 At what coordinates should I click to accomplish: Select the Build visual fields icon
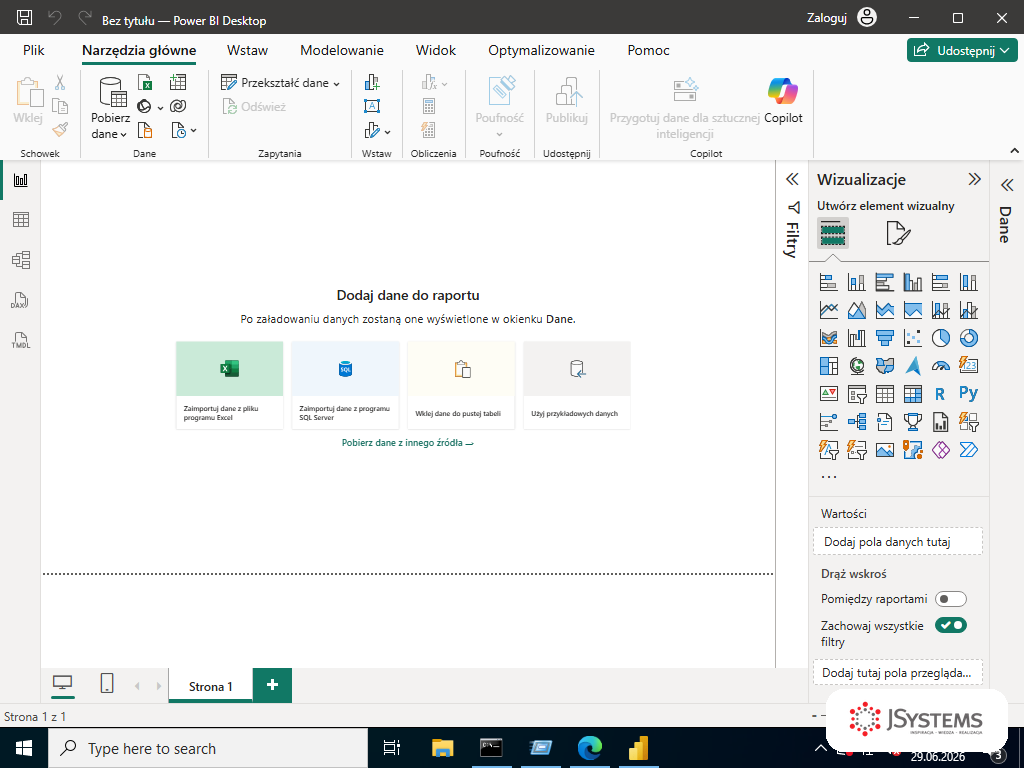coord(833,233)
